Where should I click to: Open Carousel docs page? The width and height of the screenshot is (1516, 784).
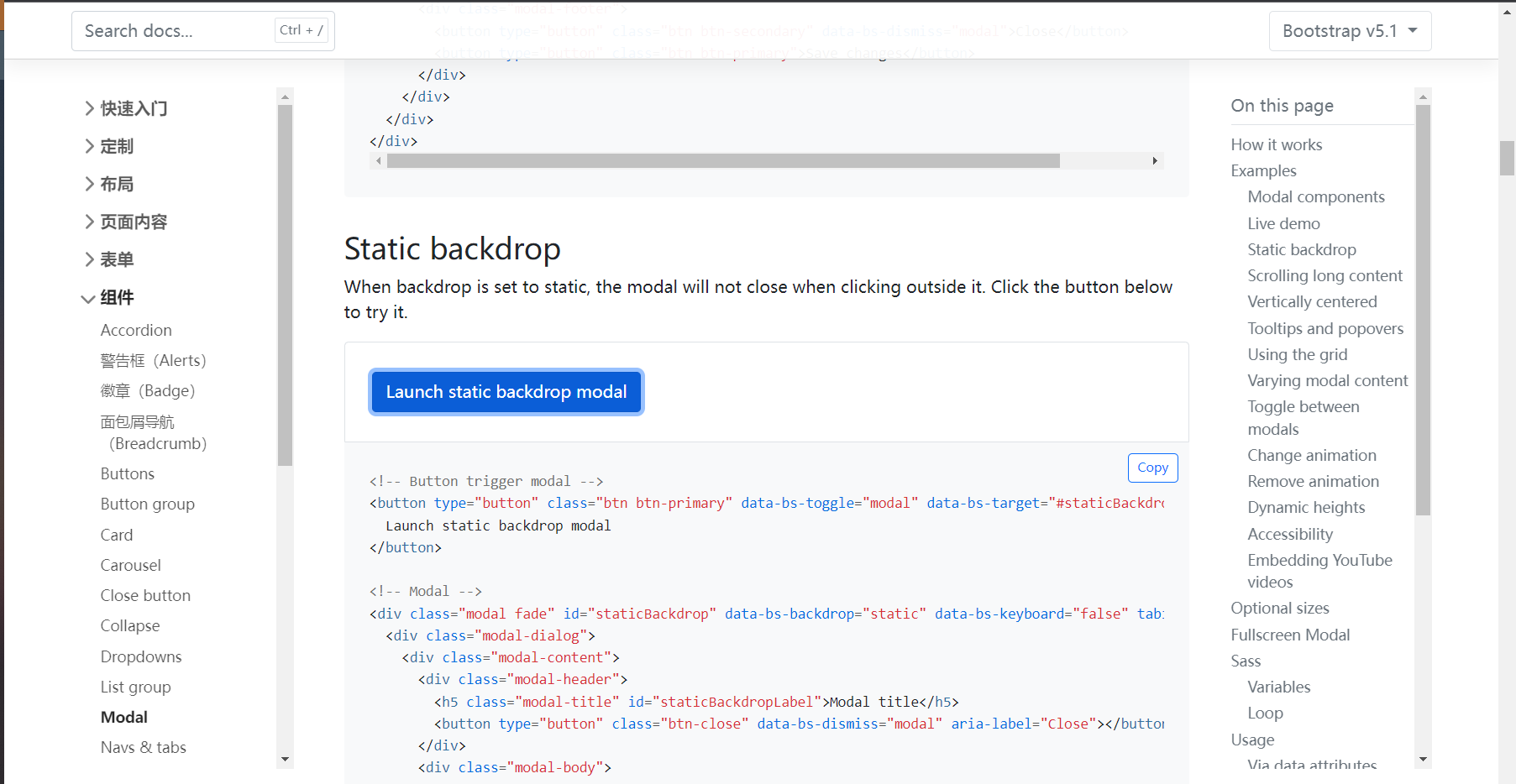point(131,565)
